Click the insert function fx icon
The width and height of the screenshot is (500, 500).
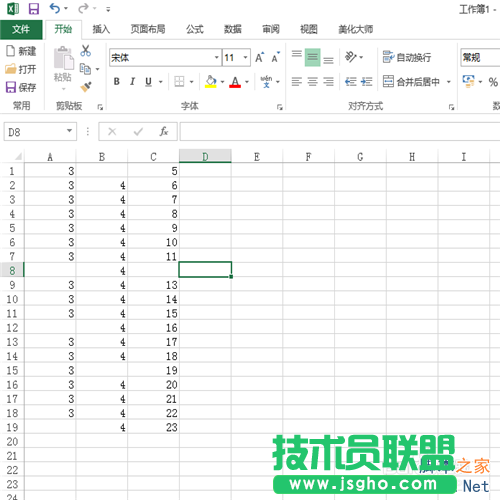pos(163,132)
